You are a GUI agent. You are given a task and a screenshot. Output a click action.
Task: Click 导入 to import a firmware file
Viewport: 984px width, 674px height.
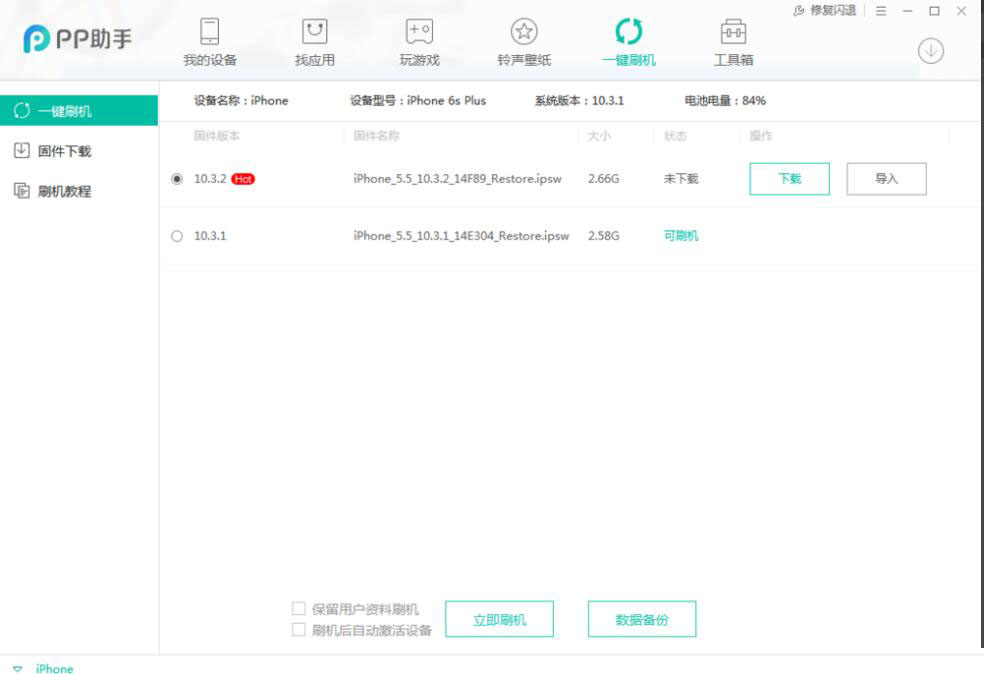pyautogui.click(x=888, y=177)
